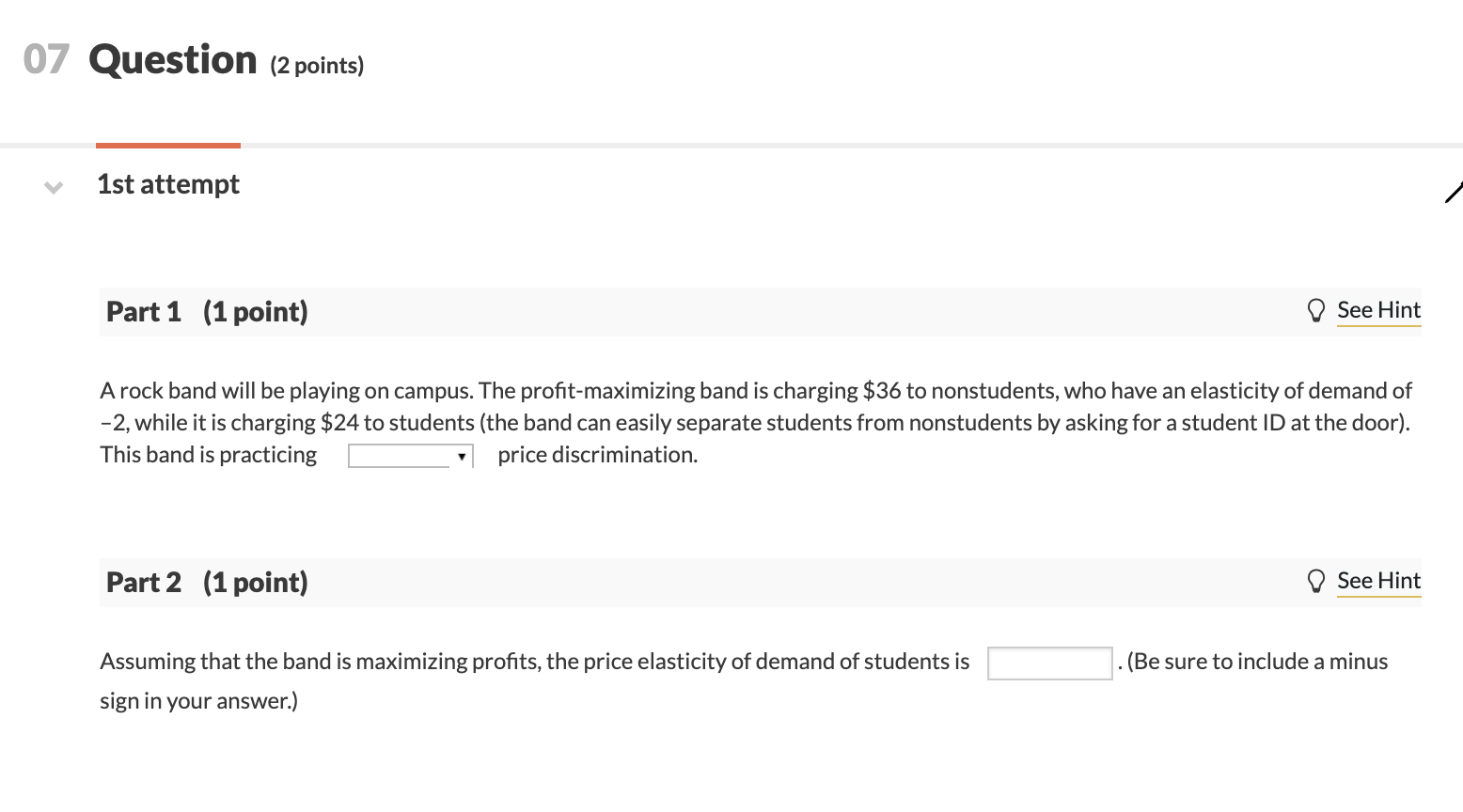Click the 1st attempt label
This screenshot has width=1463, height=812.
pos(168,184)
